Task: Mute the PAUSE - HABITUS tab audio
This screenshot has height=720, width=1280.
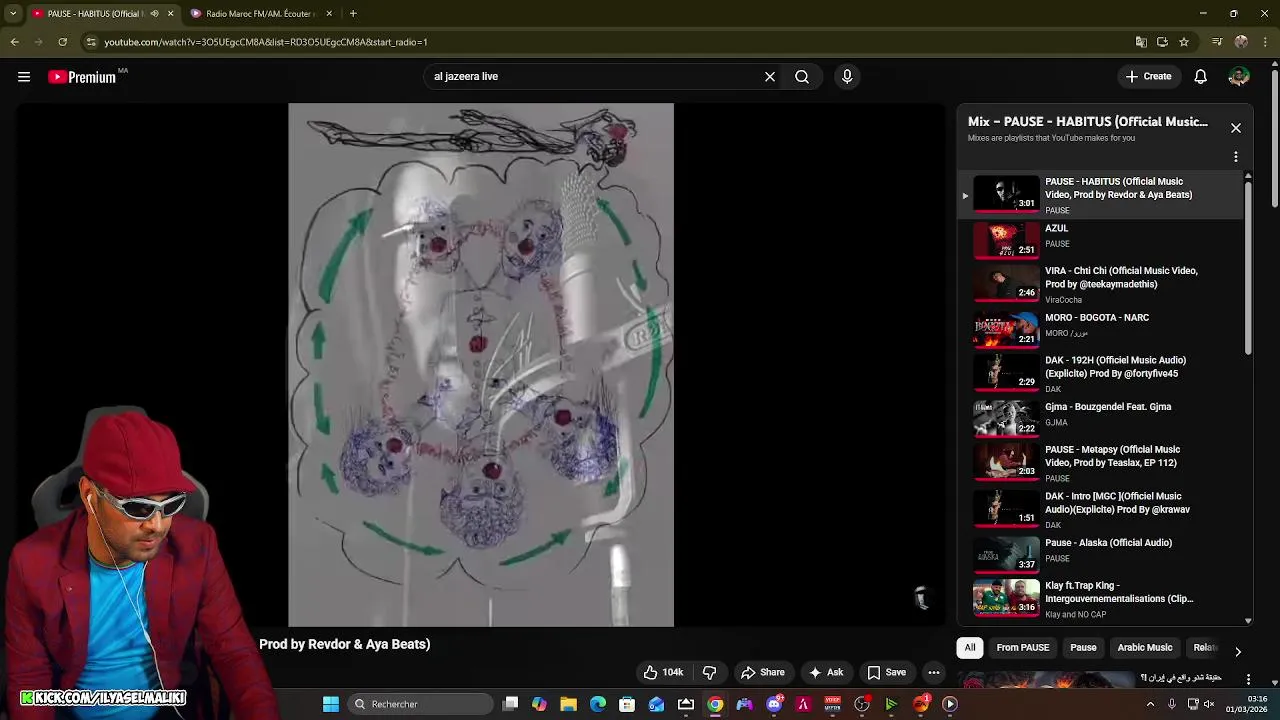Action: [154, 14]
